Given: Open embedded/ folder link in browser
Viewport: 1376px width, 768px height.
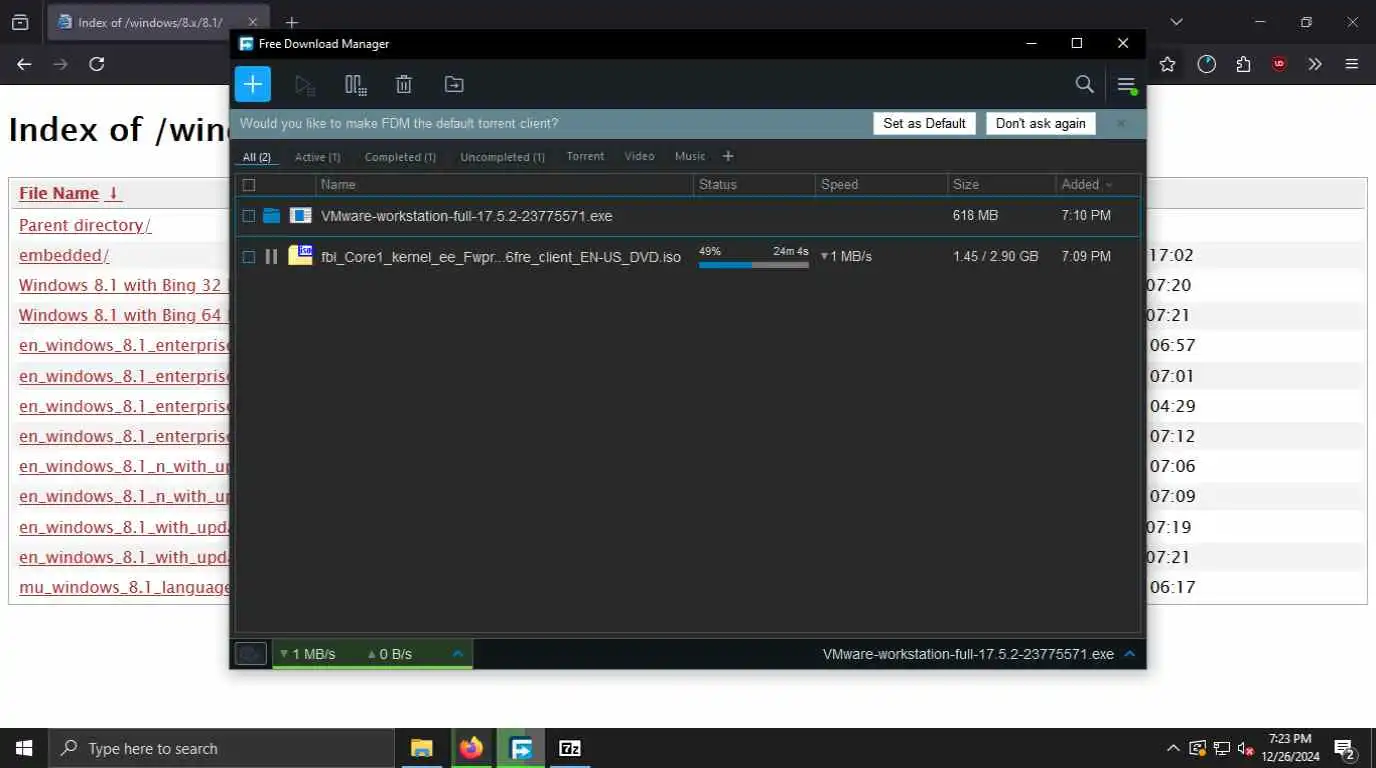Looking at the screenshot, I should click(64, 255).
